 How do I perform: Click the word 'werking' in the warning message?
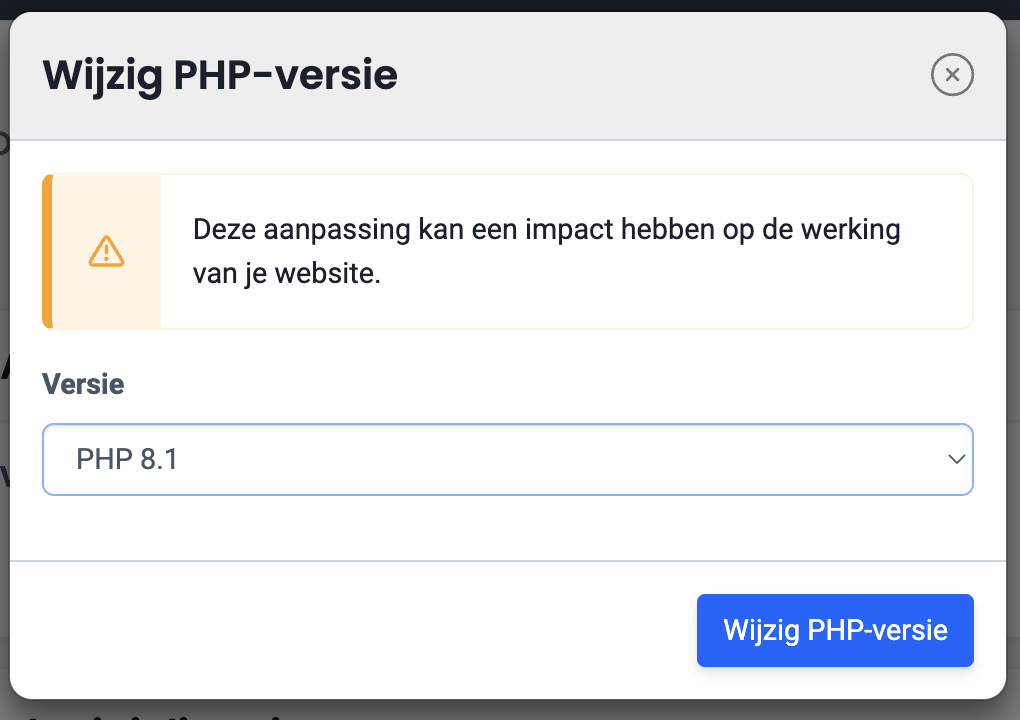tap(851, 230)
